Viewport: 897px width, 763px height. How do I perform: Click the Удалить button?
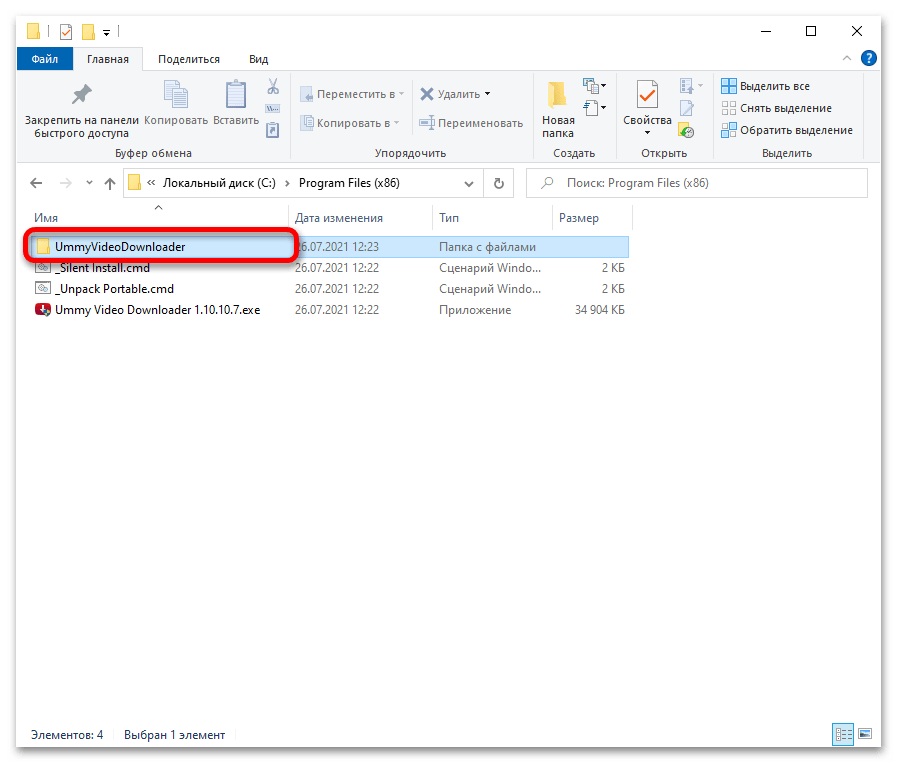[x=450, y=94]
